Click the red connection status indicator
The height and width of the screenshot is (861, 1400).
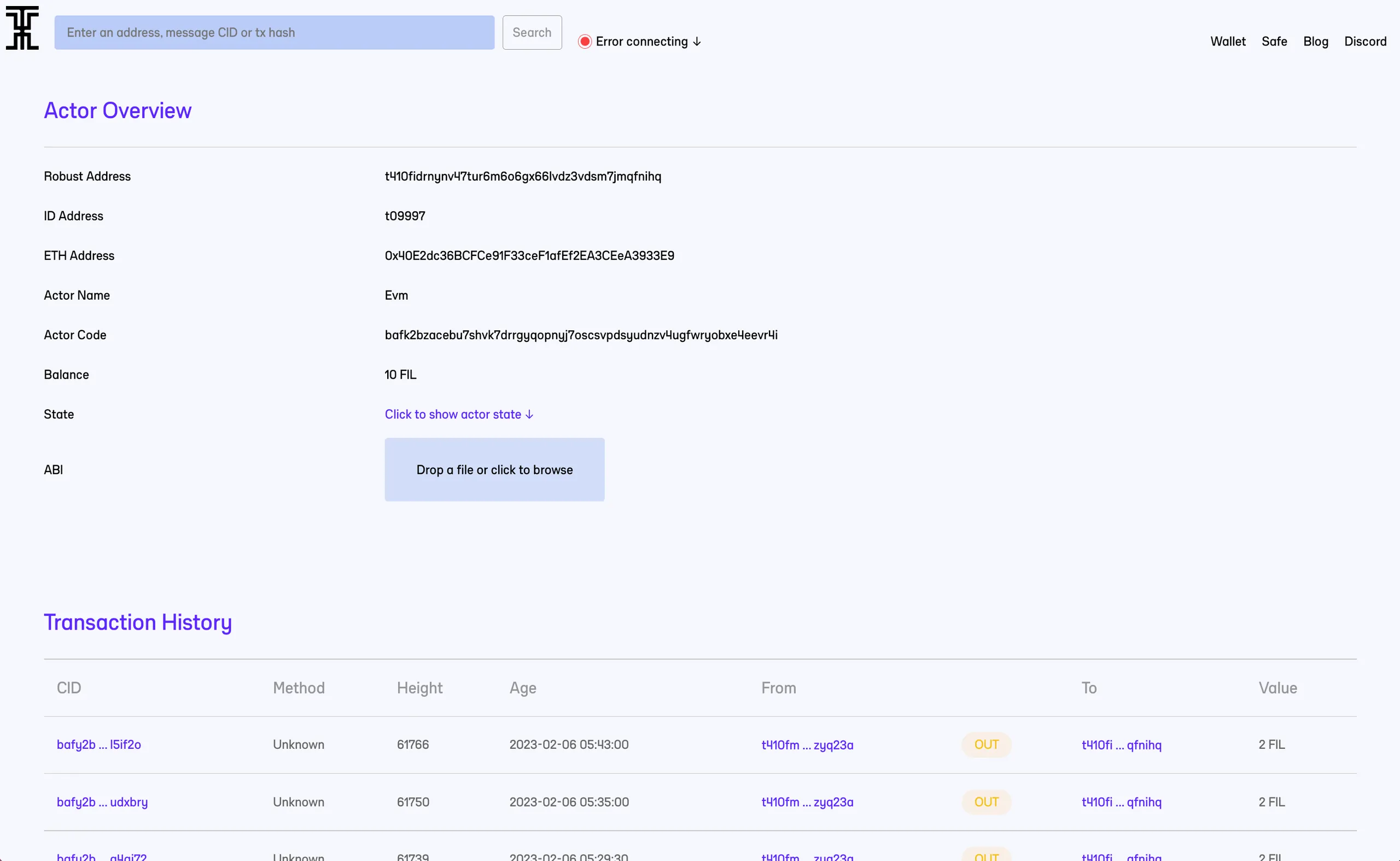click(x=584, y=42)
